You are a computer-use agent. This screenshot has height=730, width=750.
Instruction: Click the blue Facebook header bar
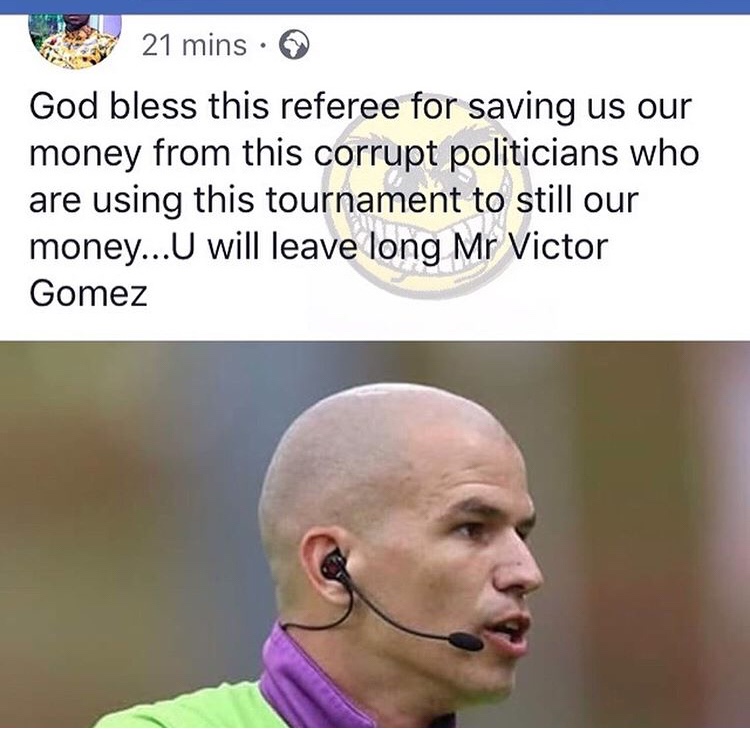(375, 7)
